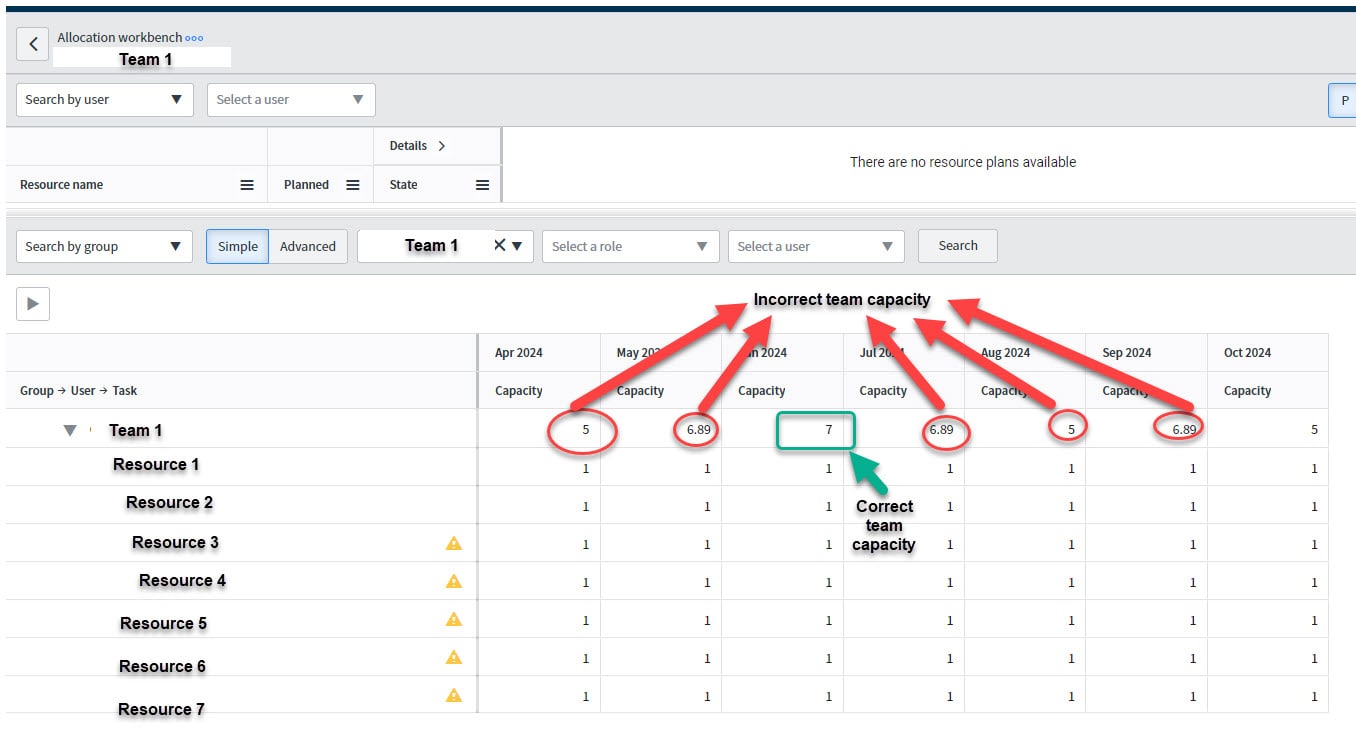Click the warning icon beside Resource 5
The height and width of the screenshot is (741, 1356).
tap(453, 619)
